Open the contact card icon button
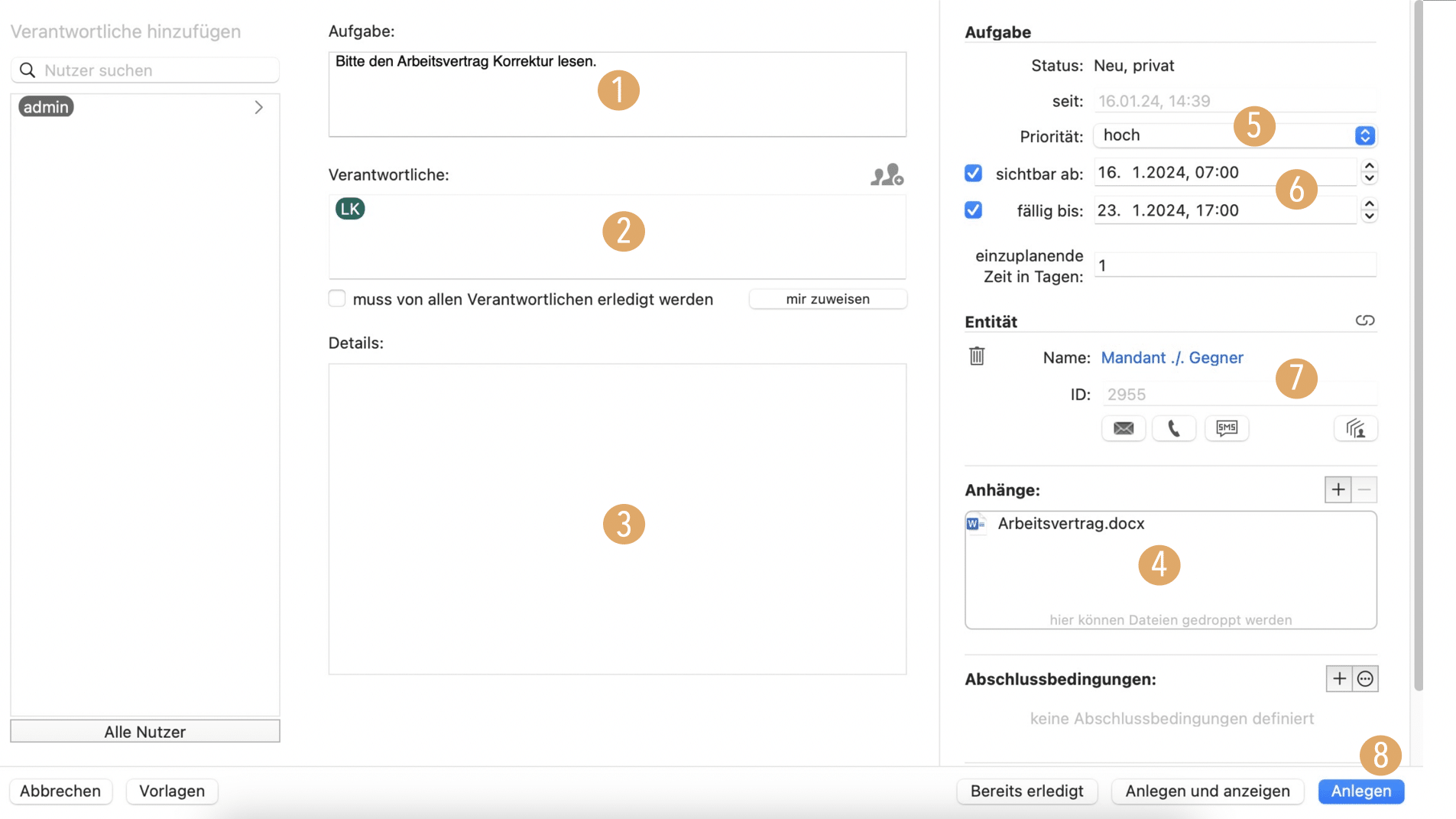This screenshot has height=819, width=1456. pyautogui.click(x=1356, y=428)
